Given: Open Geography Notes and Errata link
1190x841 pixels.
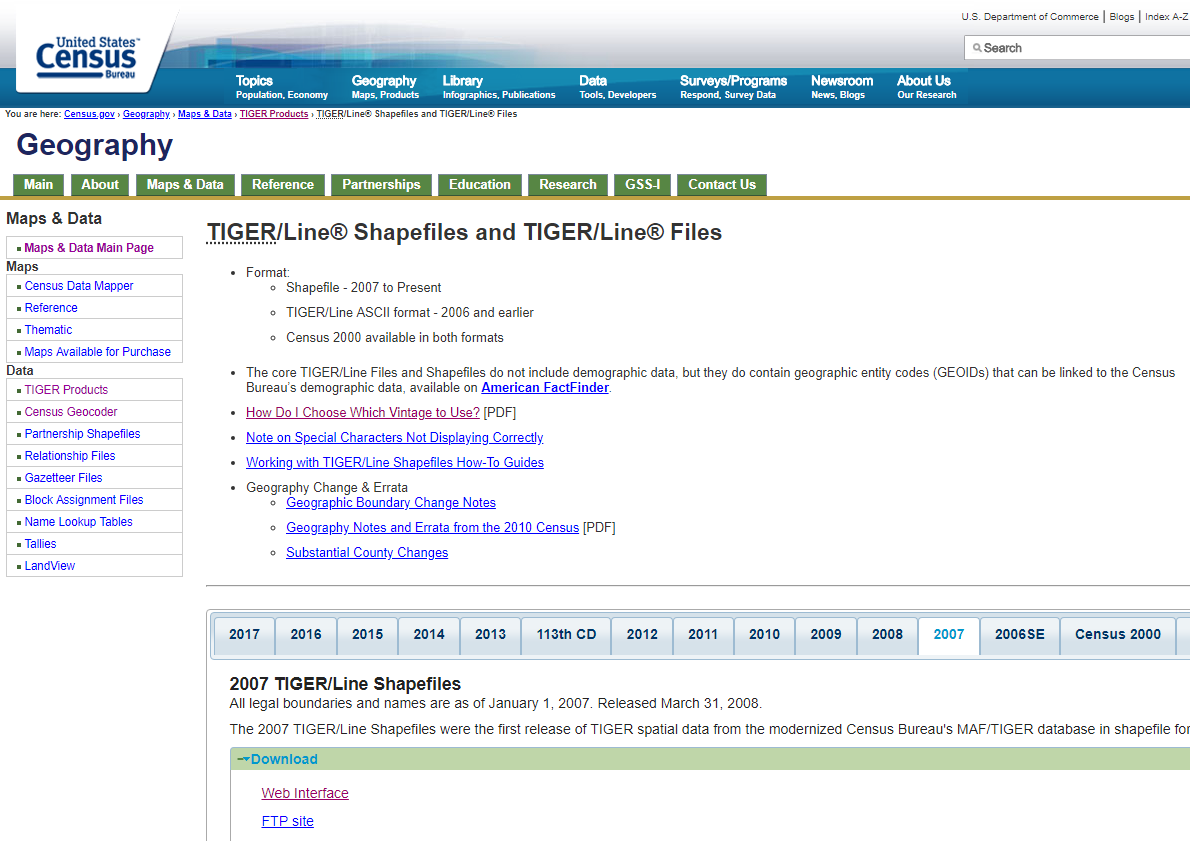Looking at the screenshot, I should coord(433,528).
